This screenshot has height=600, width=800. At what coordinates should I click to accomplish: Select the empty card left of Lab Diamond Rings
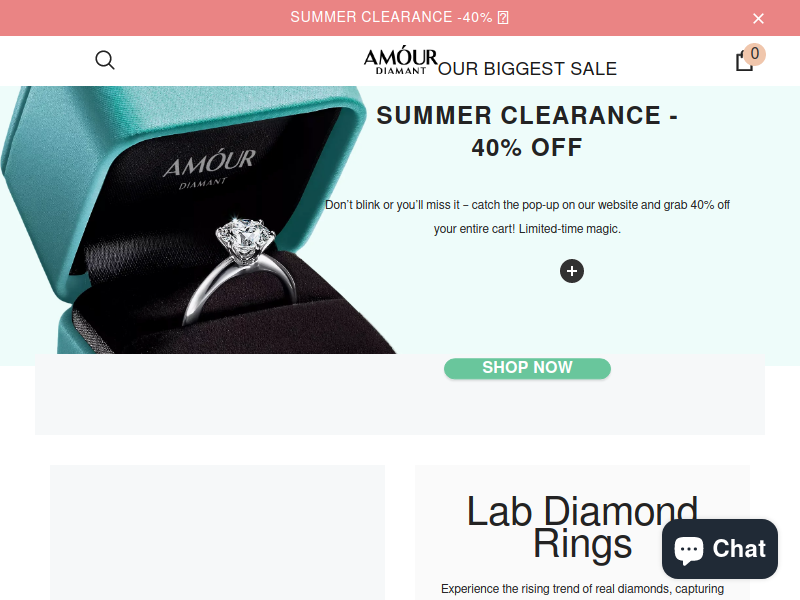[x=217, y=533]
